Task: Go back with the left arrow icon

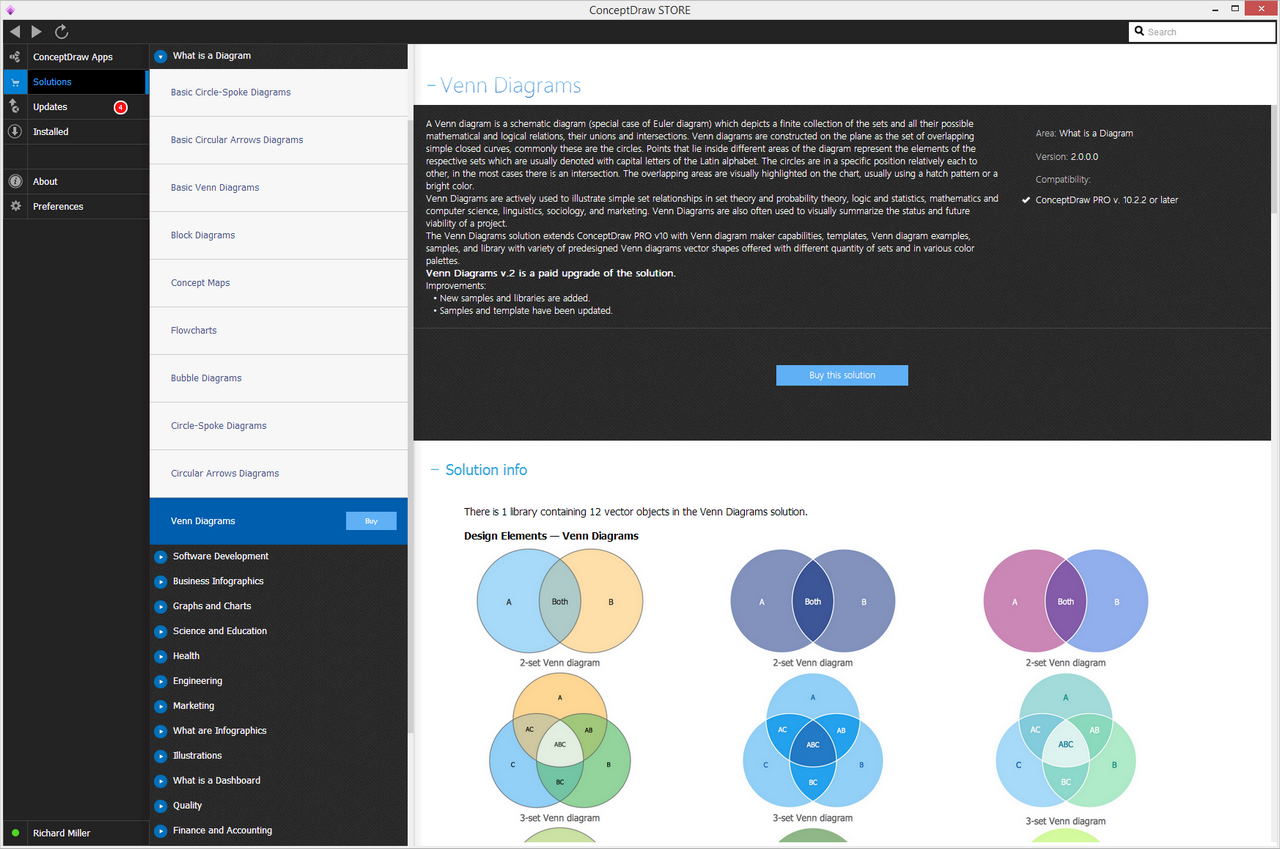Action: click(14, 32)
